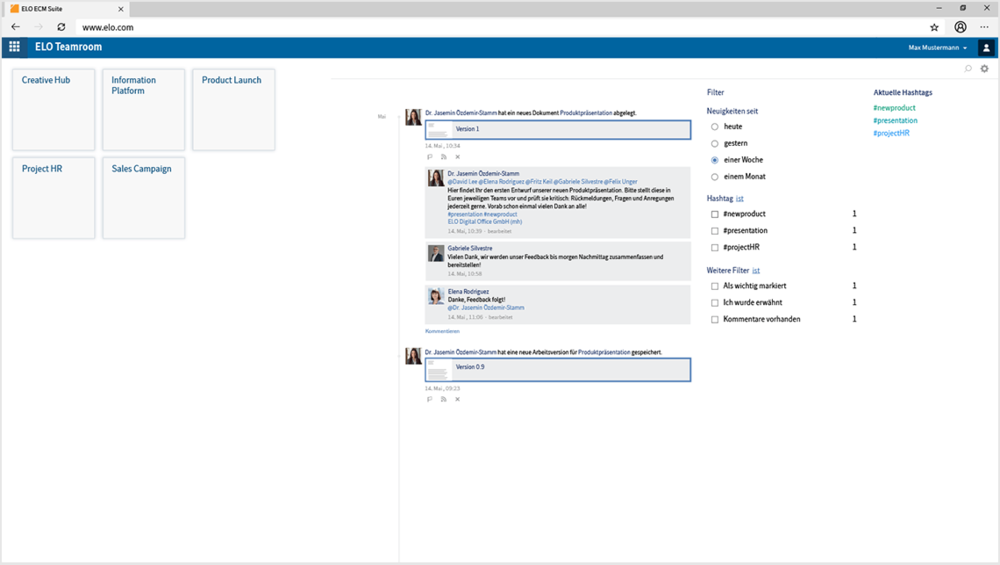
Task: Click #projectHR under Aktuelle Hashtags
Action: [x=891, y=133]
